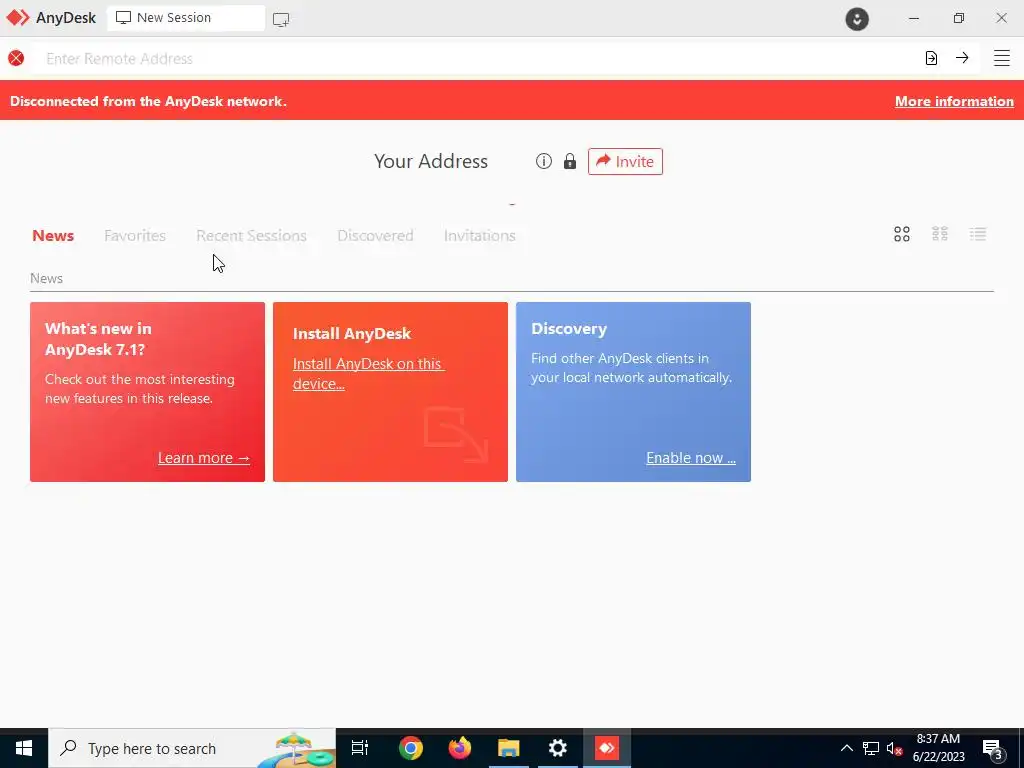Open the Invitations tab

click(x=479, y=236)
